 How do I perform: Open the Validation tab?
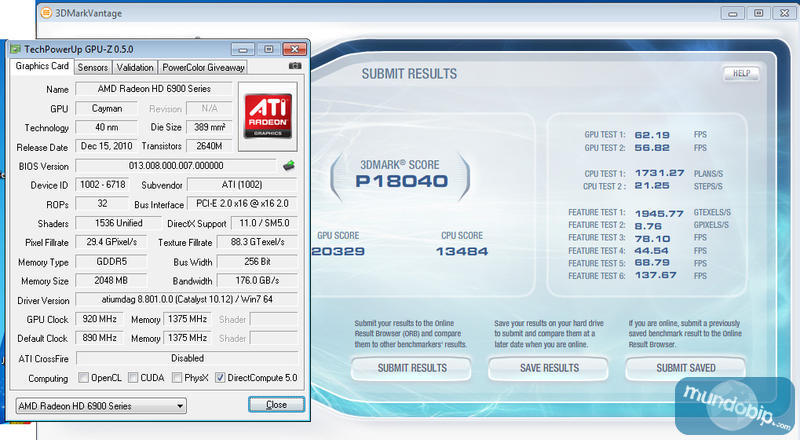click(x=135, y=67)
